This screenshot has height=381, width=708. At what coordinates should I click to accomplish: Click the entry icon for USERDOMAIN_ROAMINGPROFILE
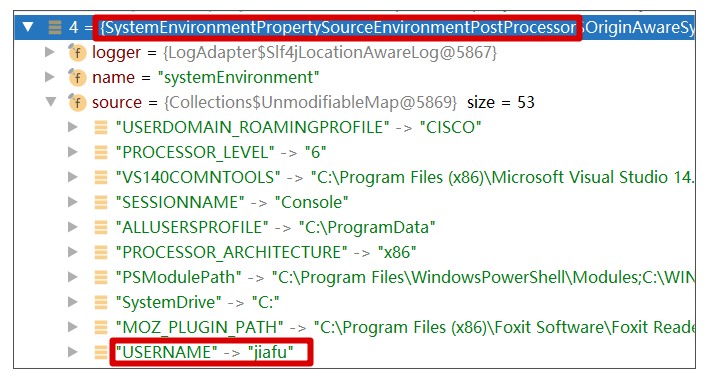pos(101,128)
